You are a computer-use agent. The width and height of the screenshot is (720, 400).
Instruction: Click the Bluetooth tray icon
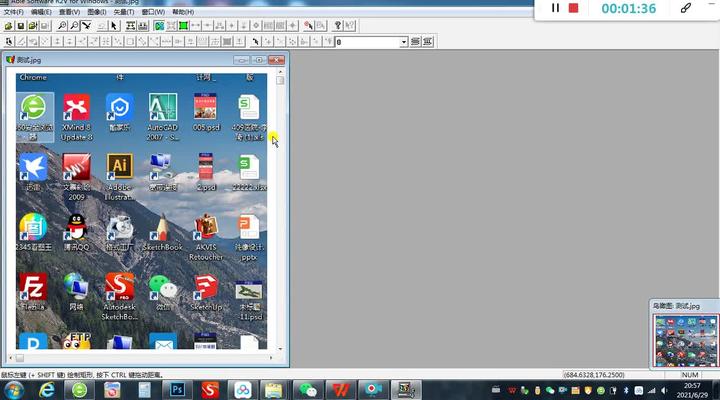coord(625,390)
